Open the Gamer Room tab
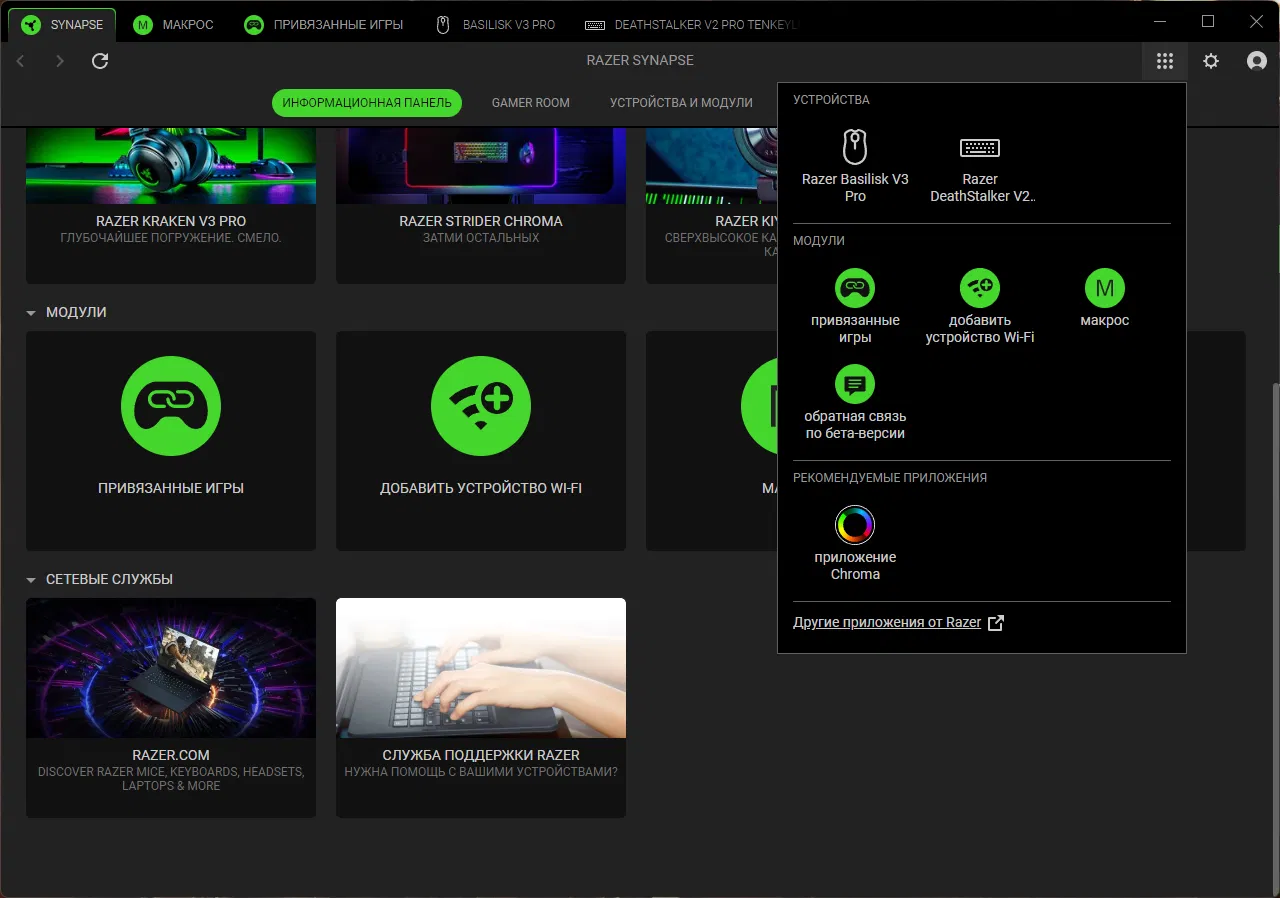Viewport: 1280px width, 898px height. click(531, 103)
